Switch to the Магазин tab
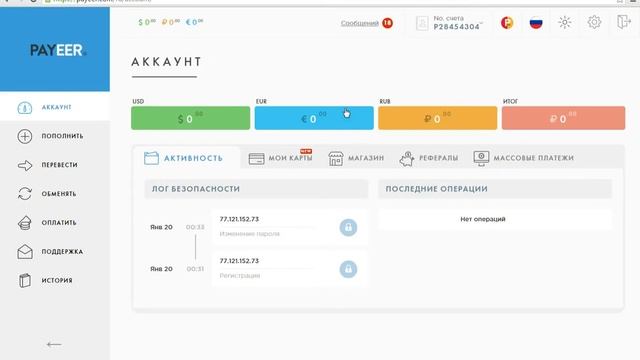This screenshot has height=360, width=640. click(356, 158)
